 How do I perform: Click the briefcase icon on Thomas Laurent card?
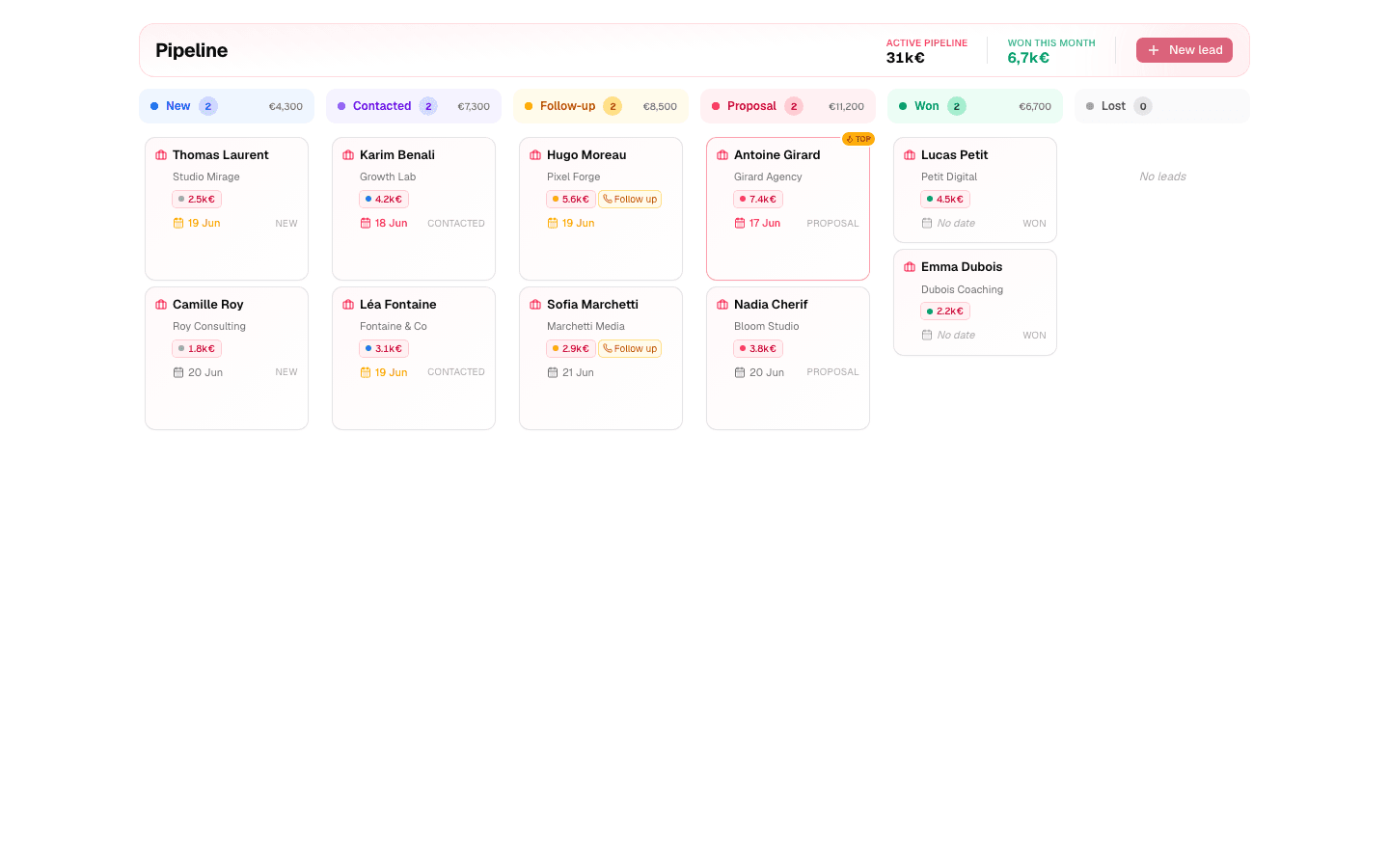click(x=161, y=155)
